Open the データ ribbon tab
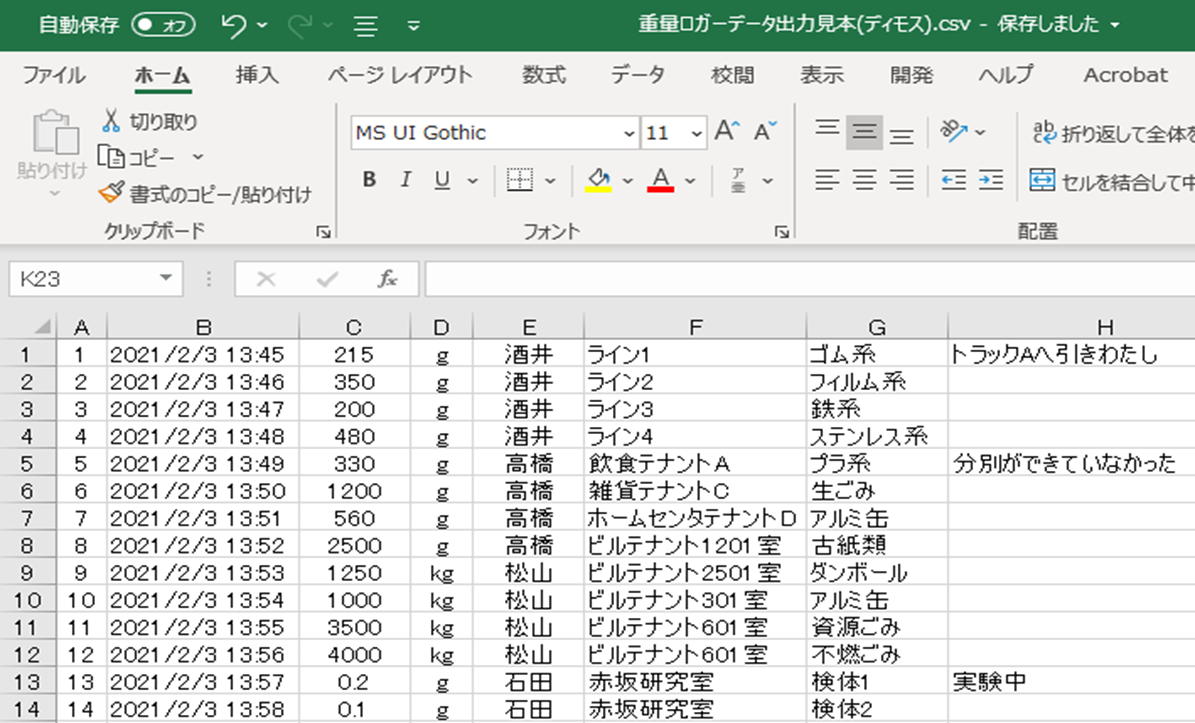Image resolution: width=1195 pixels, height=723 pixels. (x=637, y=75)
